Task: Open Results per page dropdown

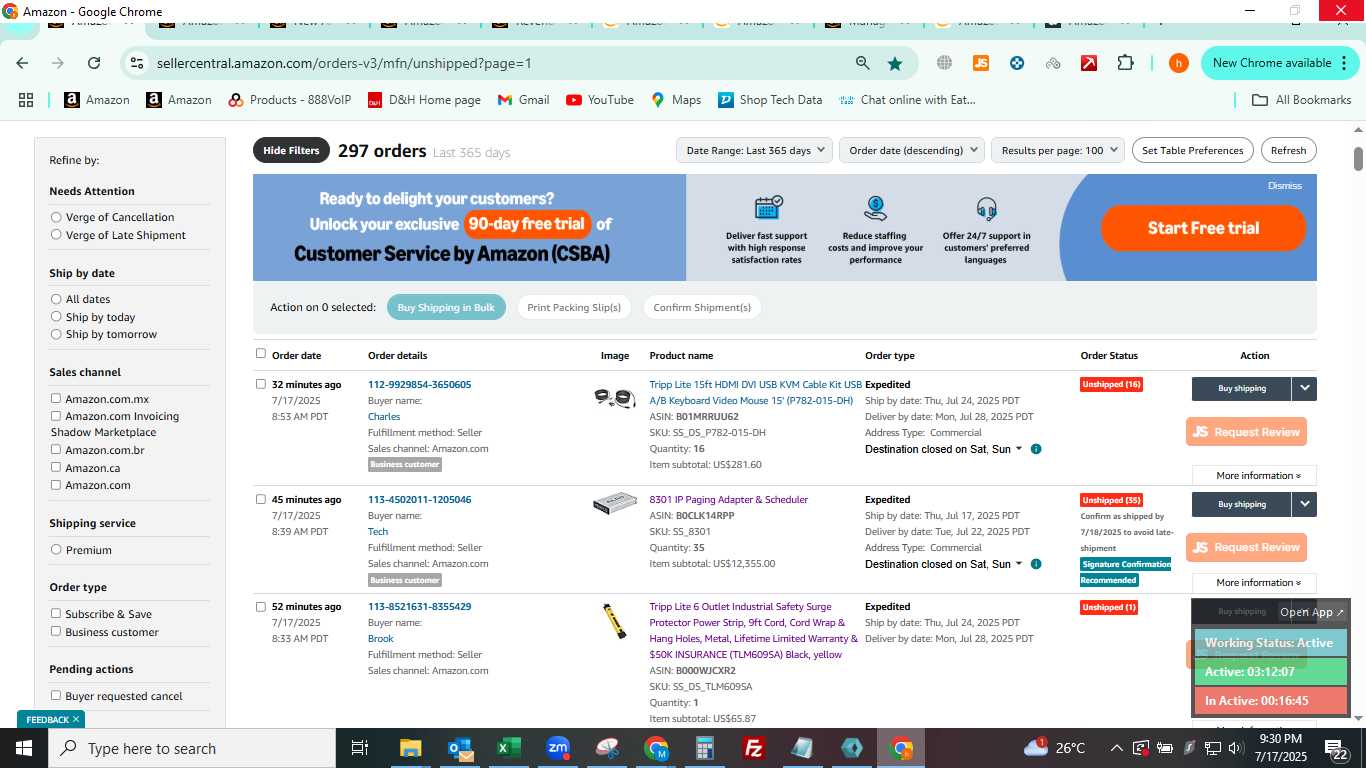Action: (1058, 150)
